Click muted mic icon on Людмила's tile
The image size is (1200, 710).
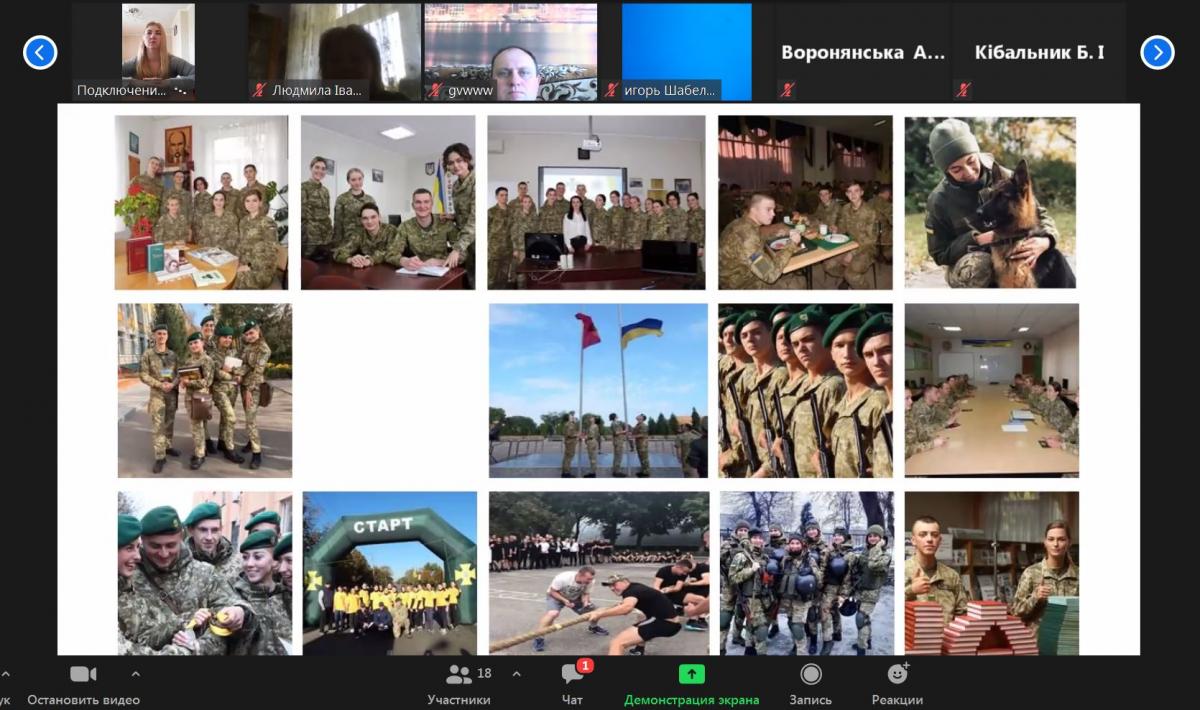(259, 90)
